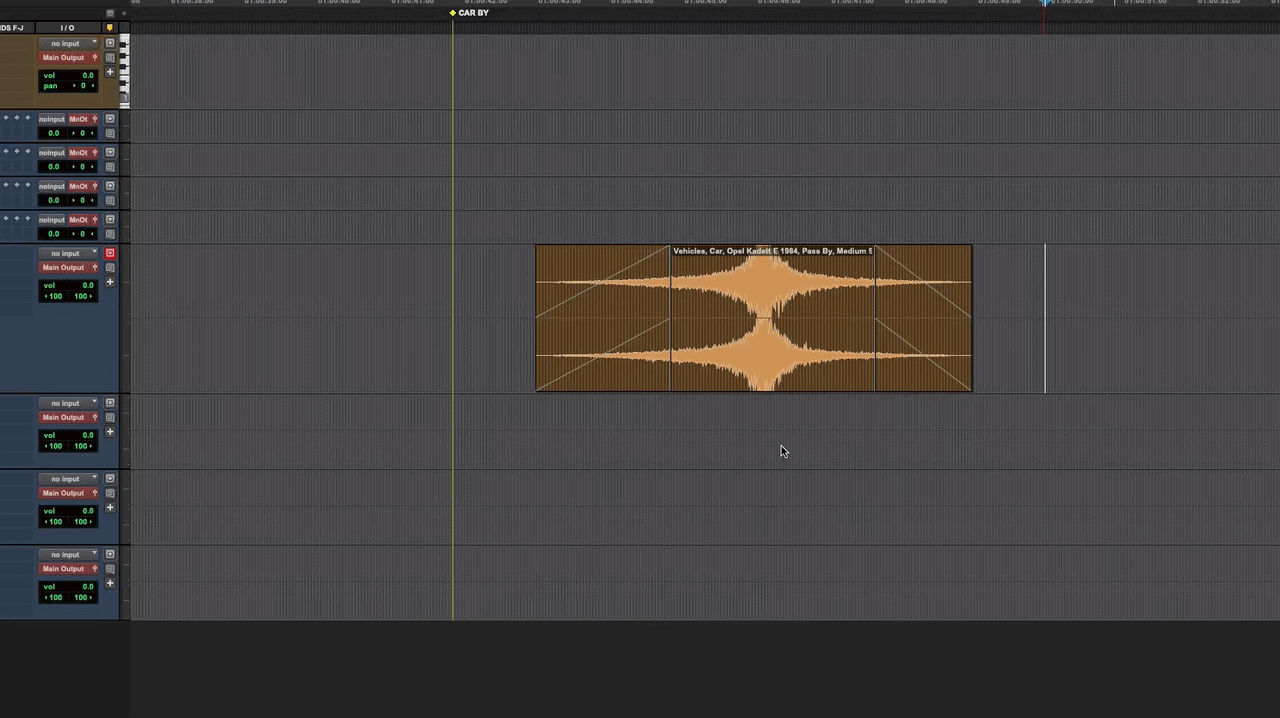
Task: Toggle record icon on track just below car clip track
Action: click(110, 404)
